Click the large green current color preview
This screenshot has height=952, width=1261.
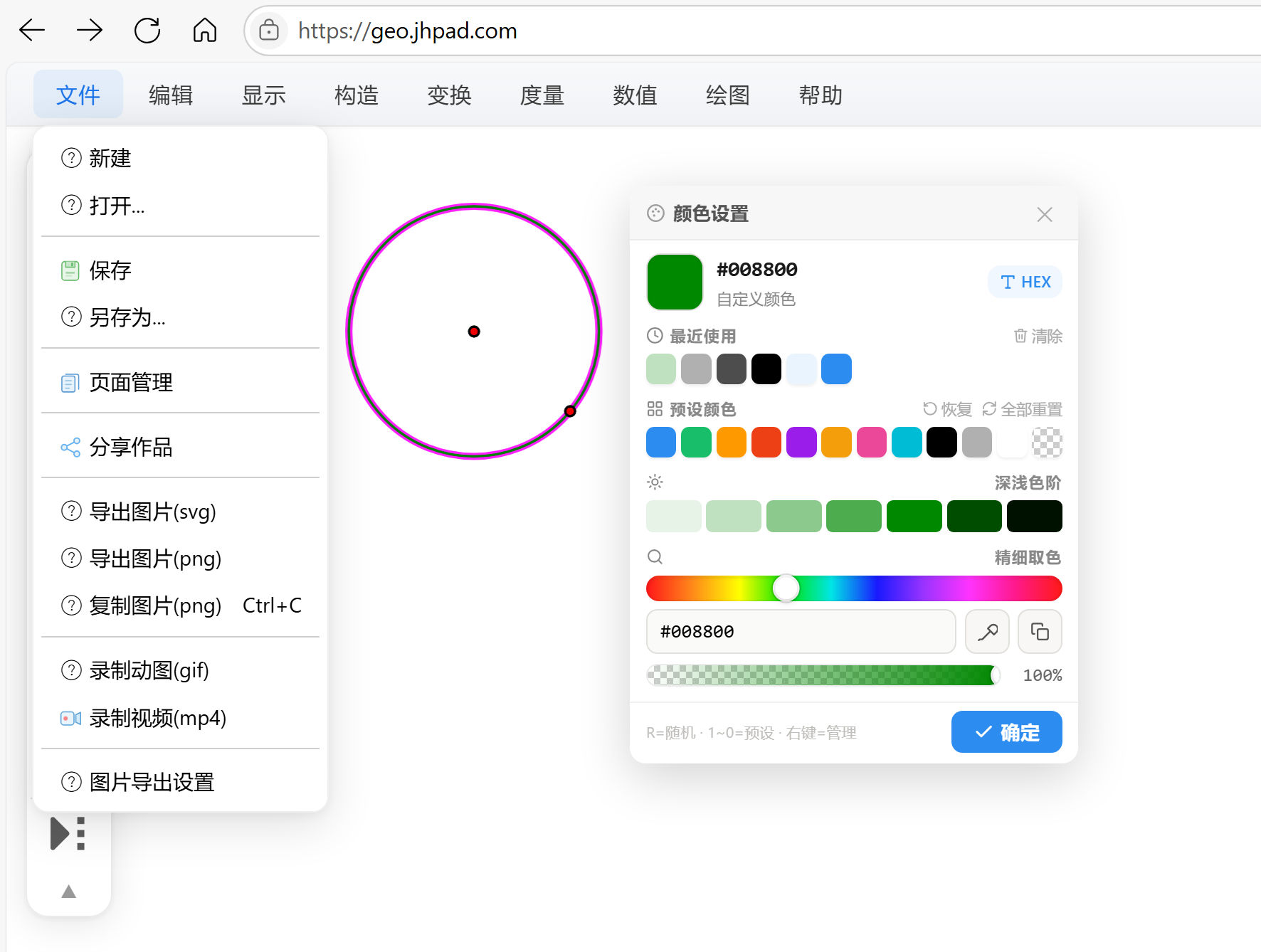coord(675,282)
